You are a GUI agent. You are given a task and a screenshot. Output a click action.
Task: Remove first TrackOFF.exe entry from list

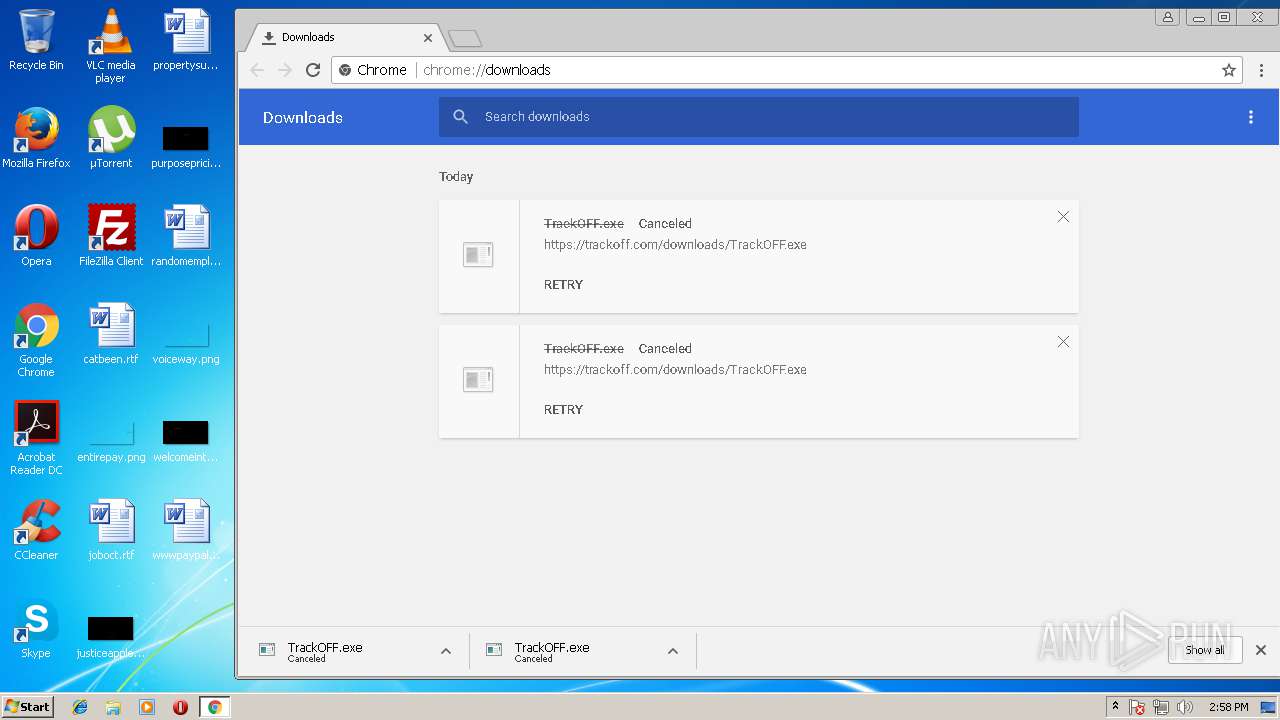[x=1063, y=217]
